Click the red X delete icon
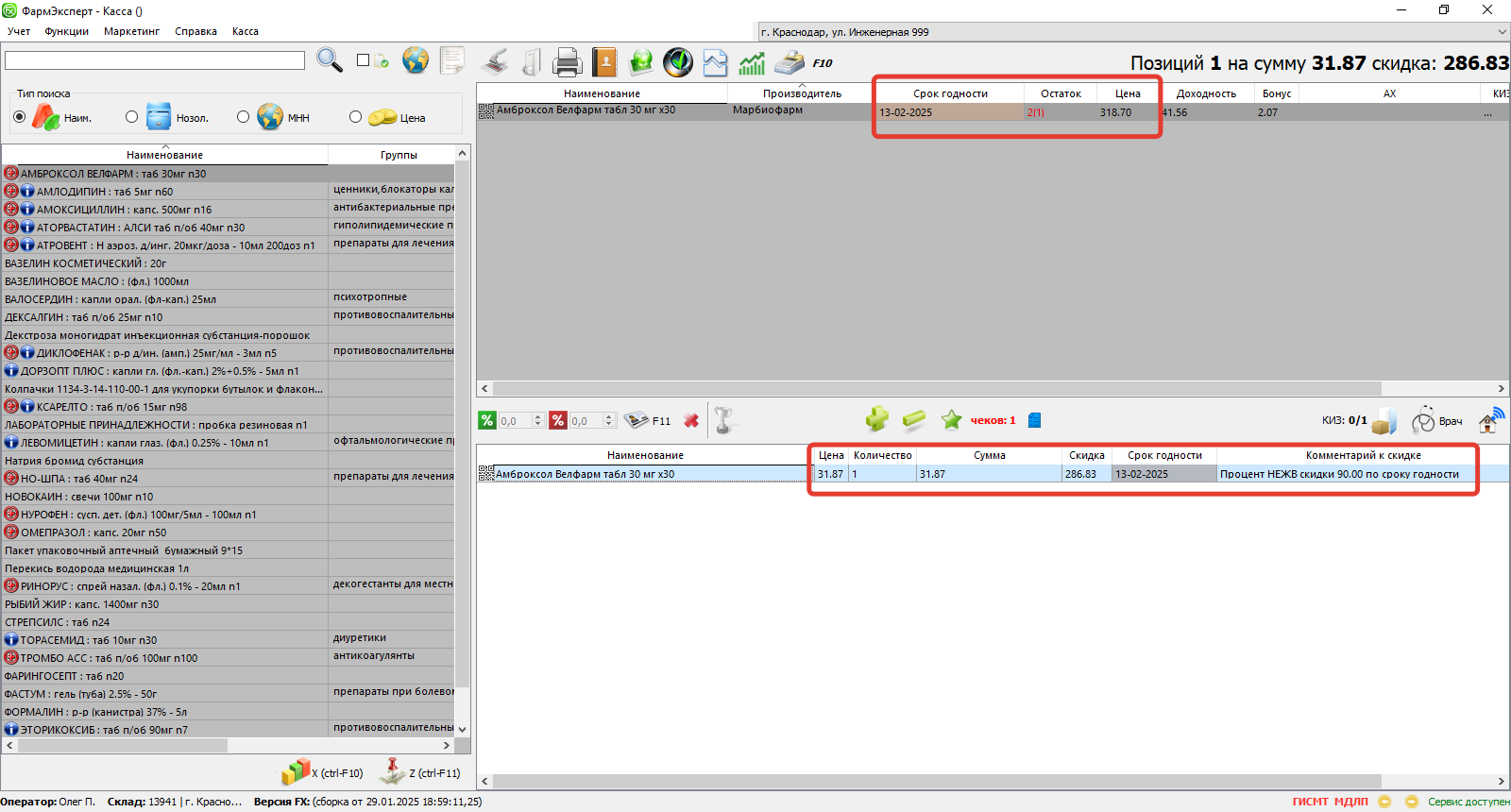 pyautogui.click(x=691, y=421)
